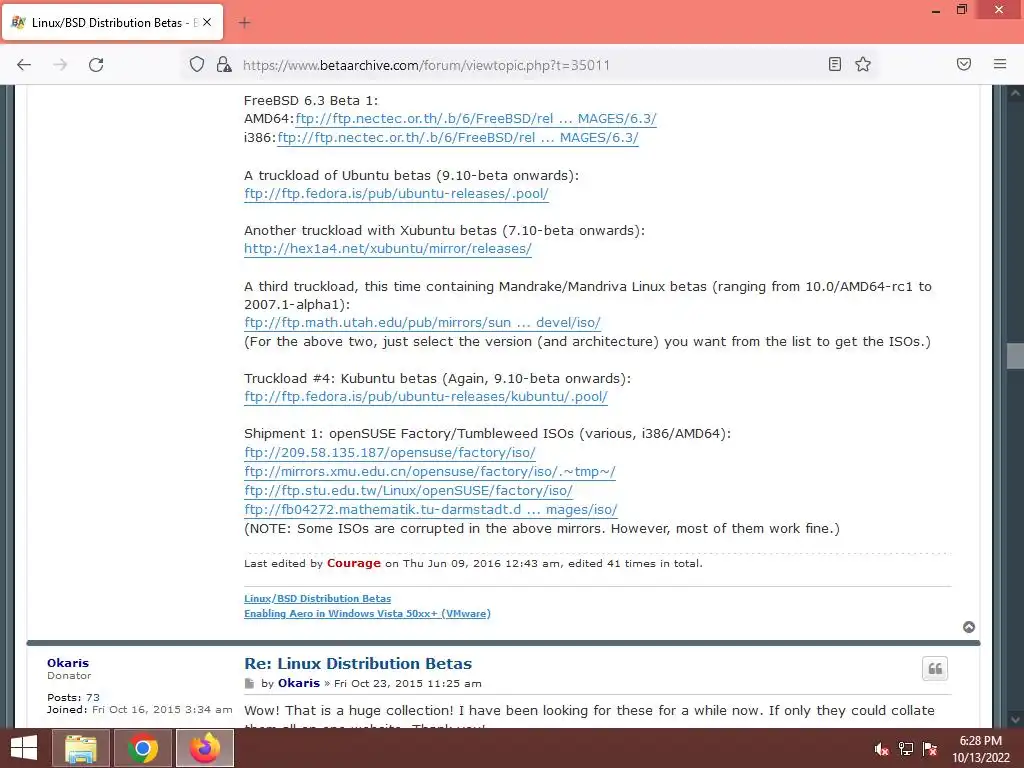Click post date Fri Oct 23, 2015 11:25 am

coord(408,684)
